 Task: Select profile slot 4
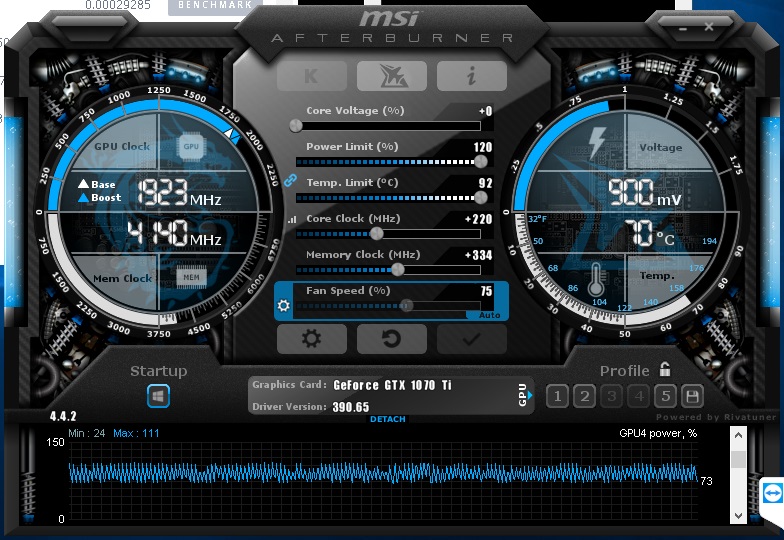tap(638, 396)
